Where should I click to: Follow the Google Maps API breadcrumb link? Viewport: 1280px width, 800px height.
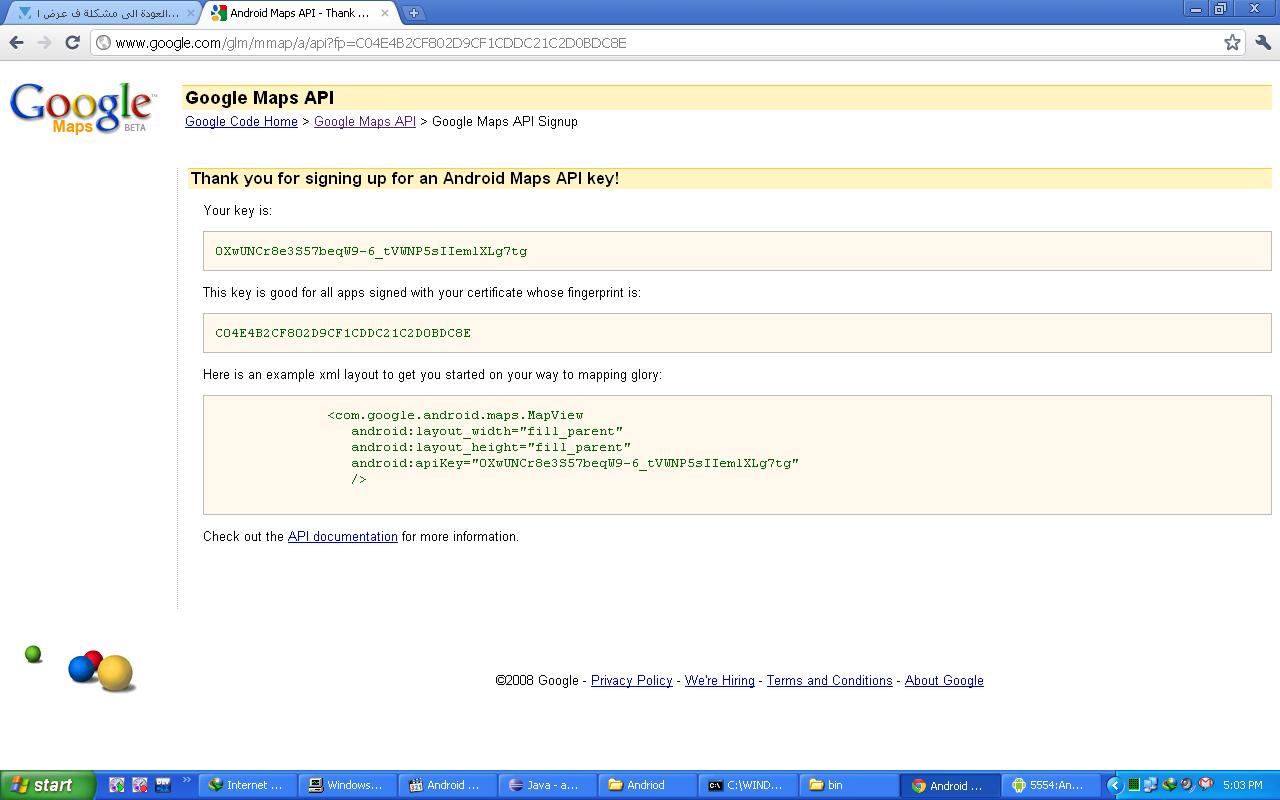(364, 121)
